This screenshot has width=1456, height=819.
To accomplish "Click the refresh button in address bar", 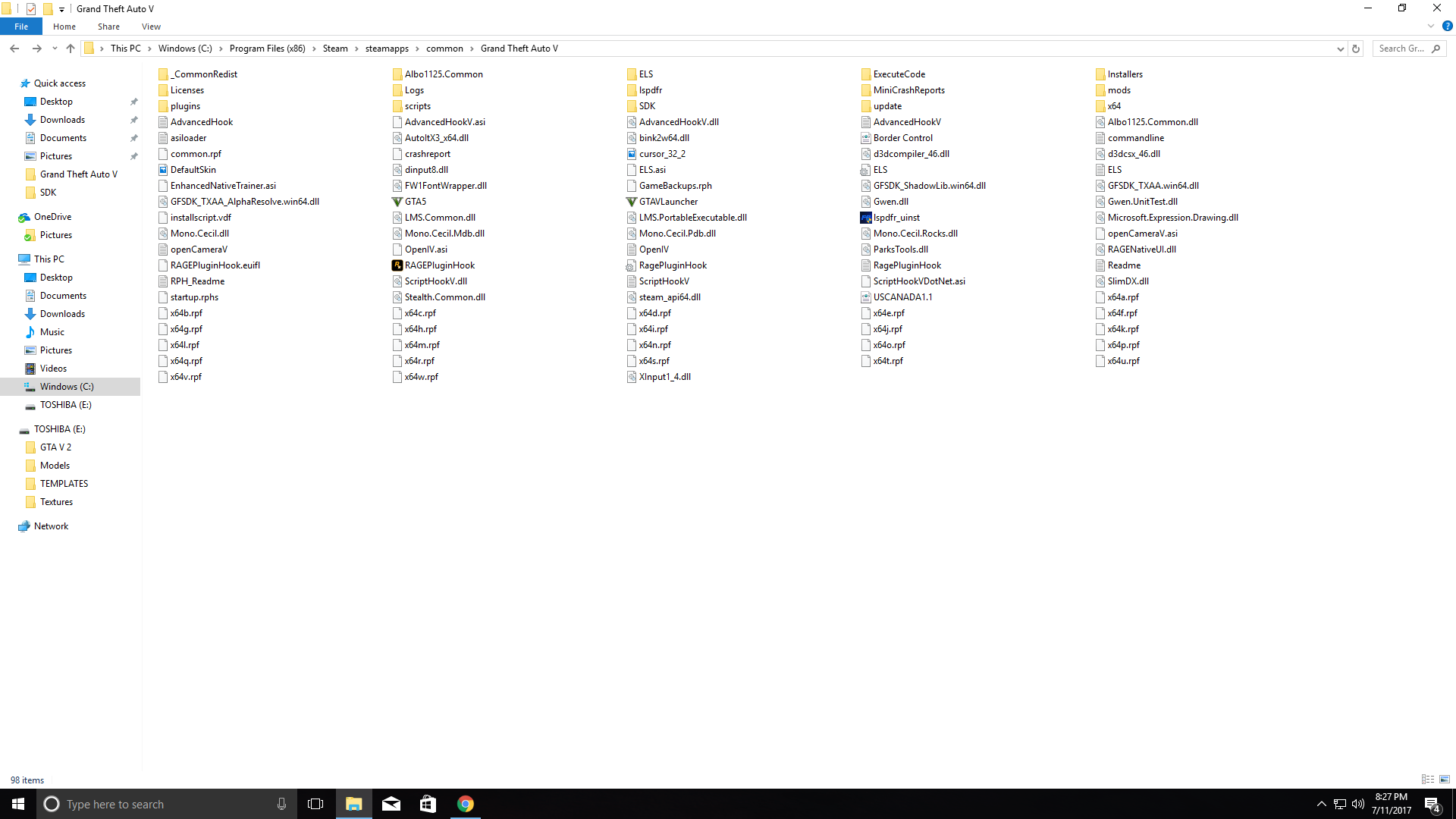I will pyautogui.click(x=1356, y=49).
